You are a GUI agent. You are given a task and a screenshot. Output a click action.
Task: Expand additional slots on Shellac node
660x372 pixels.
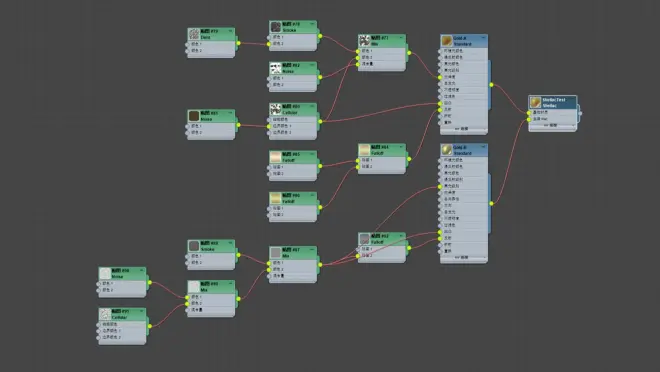click(552, 125)
